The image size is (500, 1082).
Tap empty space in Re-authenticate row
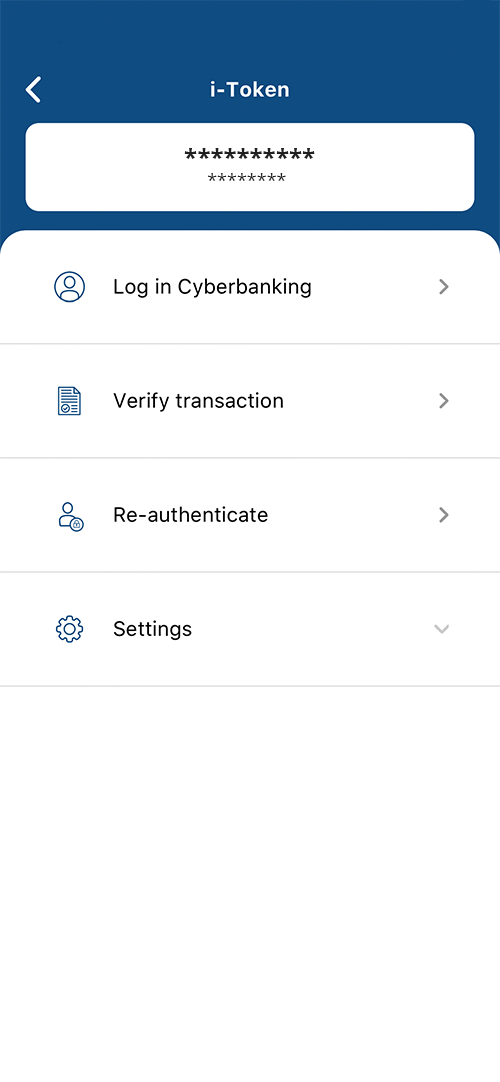(x=352, y=515)
